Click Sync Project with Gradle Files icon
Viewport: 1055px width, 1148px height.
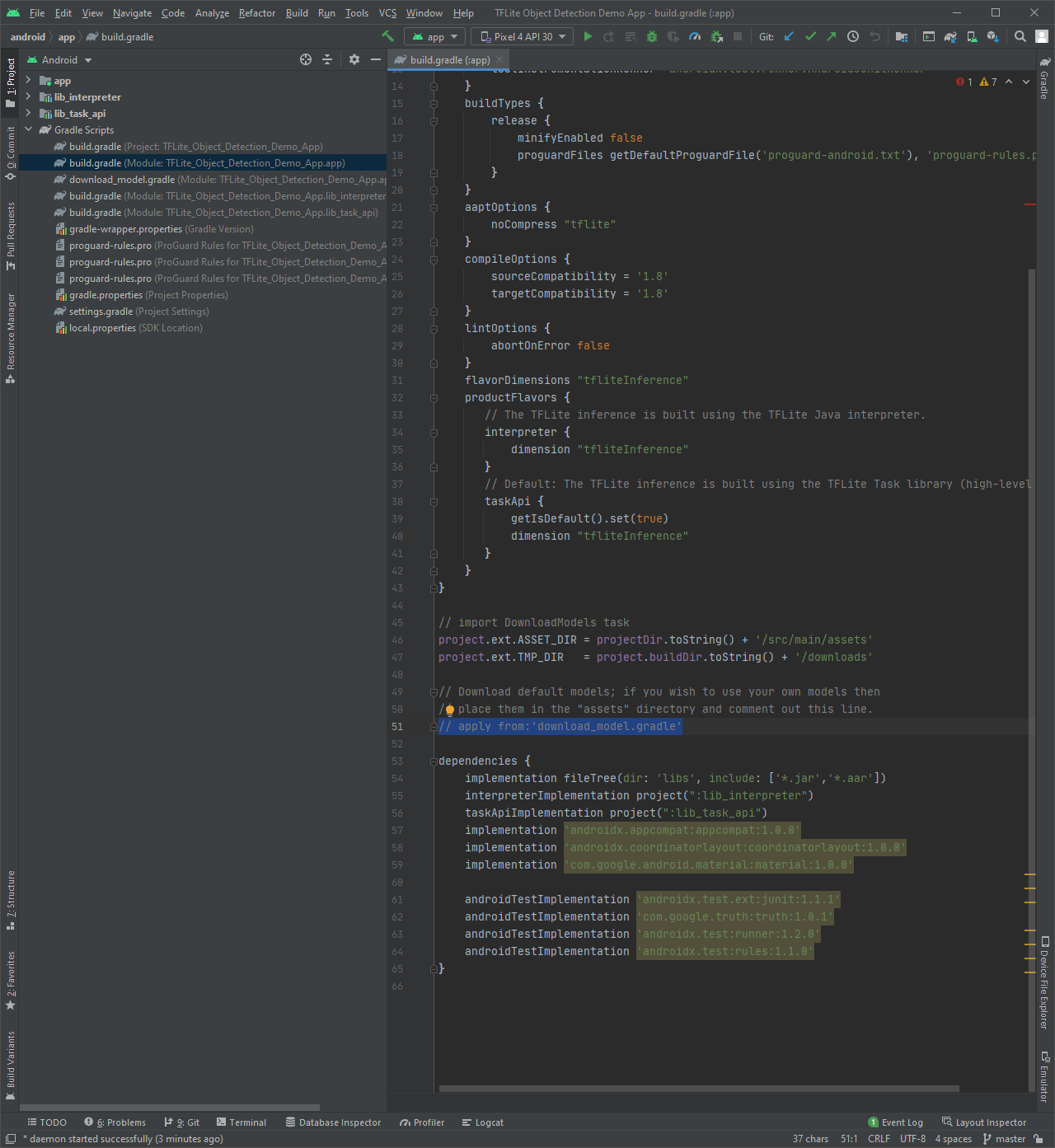pyautogui.click(x=950, y=36)
